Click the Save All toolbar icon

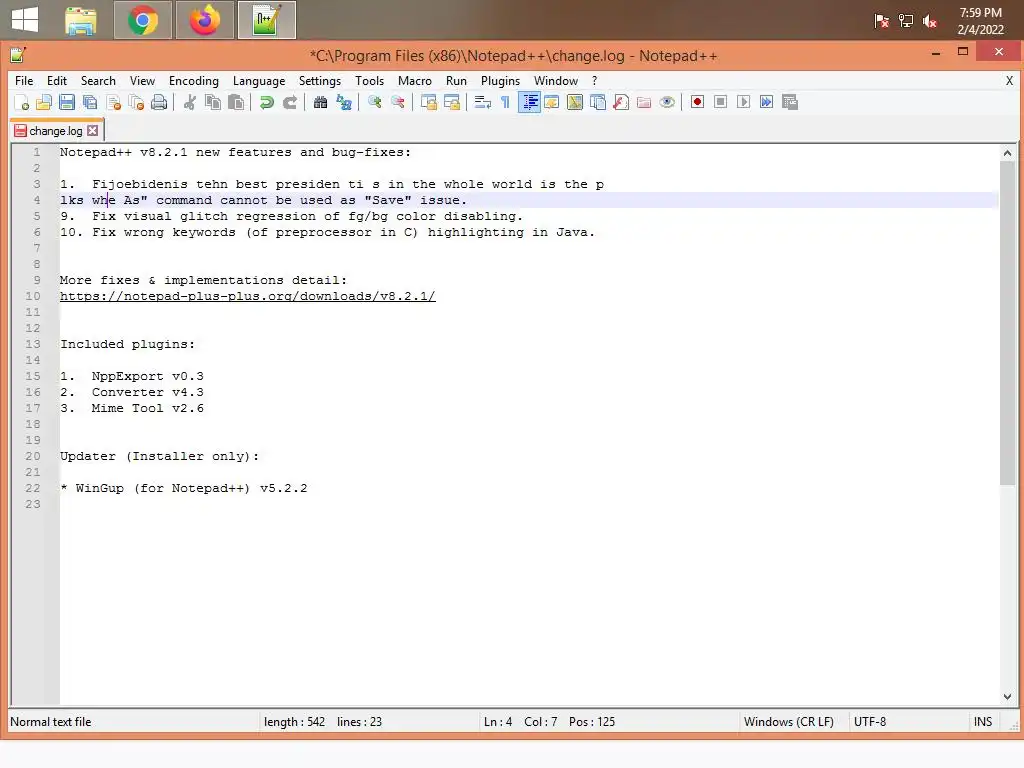click(x=90, y=103)
